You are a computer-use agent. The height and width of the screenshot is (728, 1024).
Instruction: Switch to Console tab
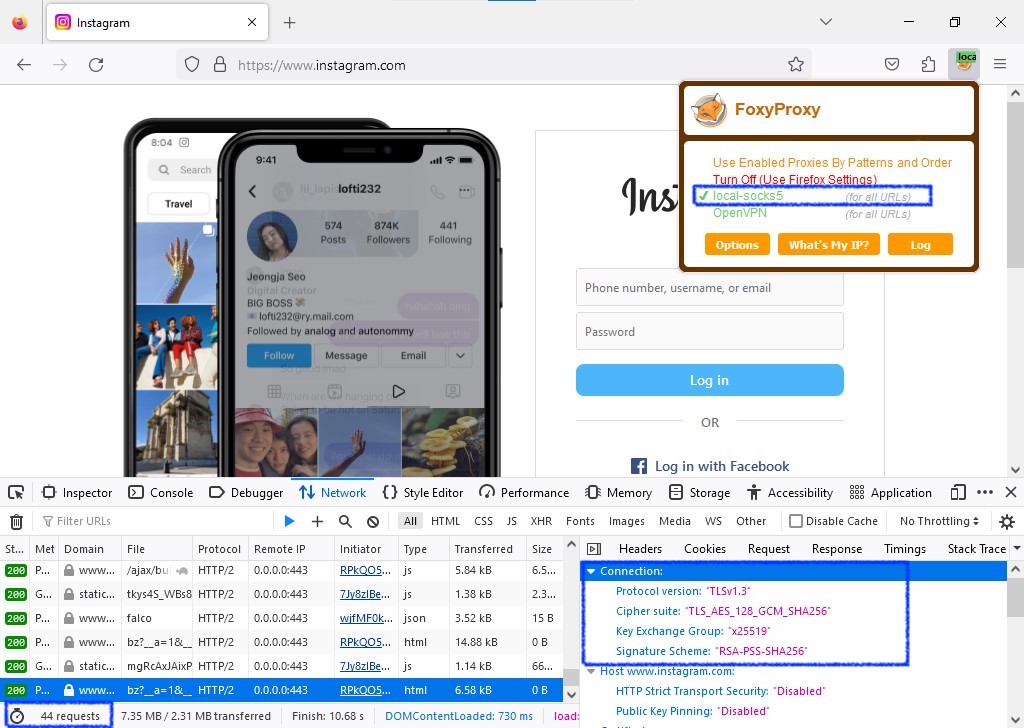(x=161, y=492)
